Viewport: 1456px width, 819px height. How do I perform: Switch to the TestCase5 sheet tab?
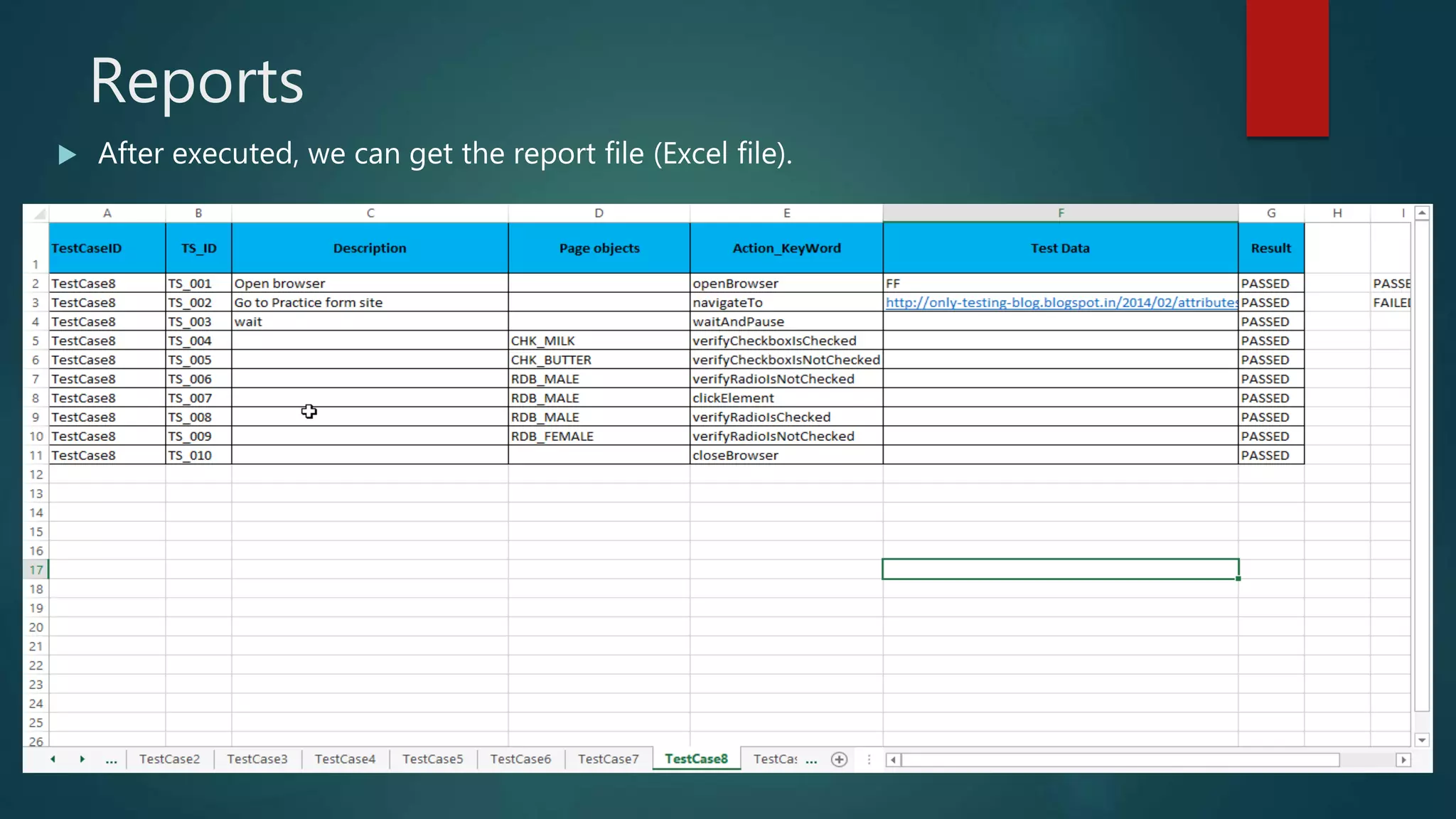[x=432, y=759]
